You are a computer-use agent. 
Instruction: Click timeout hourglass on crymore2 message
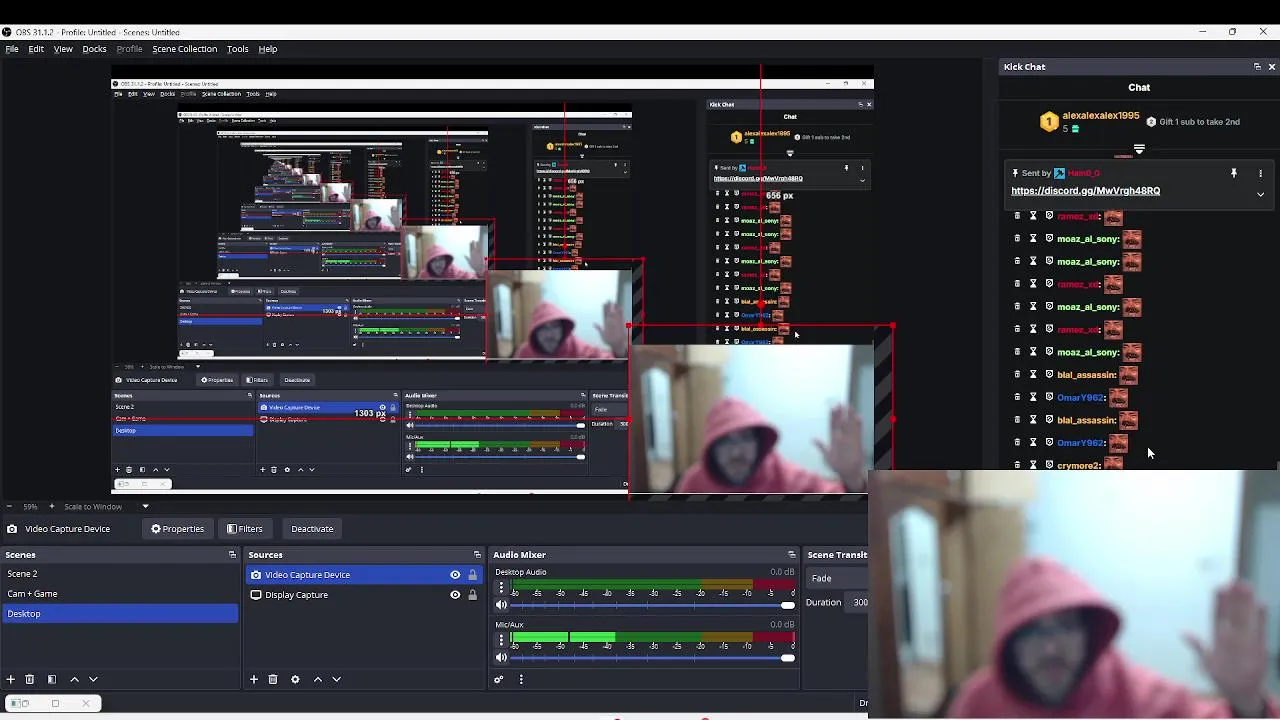(1033, 465)
